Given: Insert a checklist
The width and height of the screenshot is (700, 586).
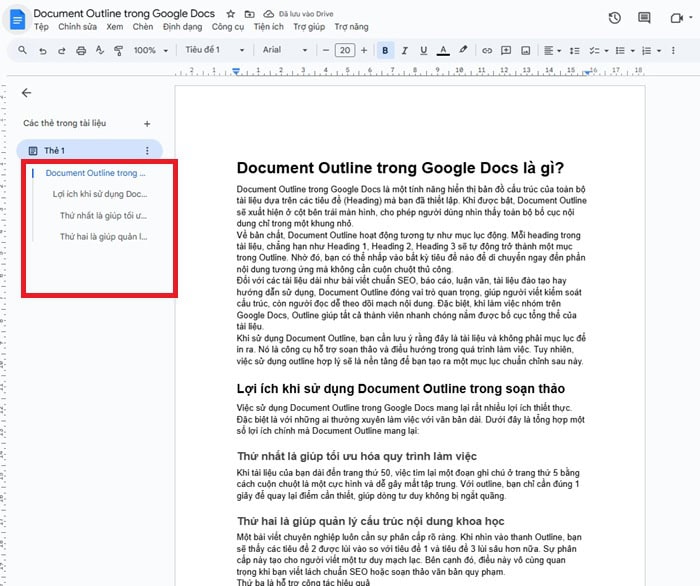Looking at the screenshot, I should (x=594, y=51).
